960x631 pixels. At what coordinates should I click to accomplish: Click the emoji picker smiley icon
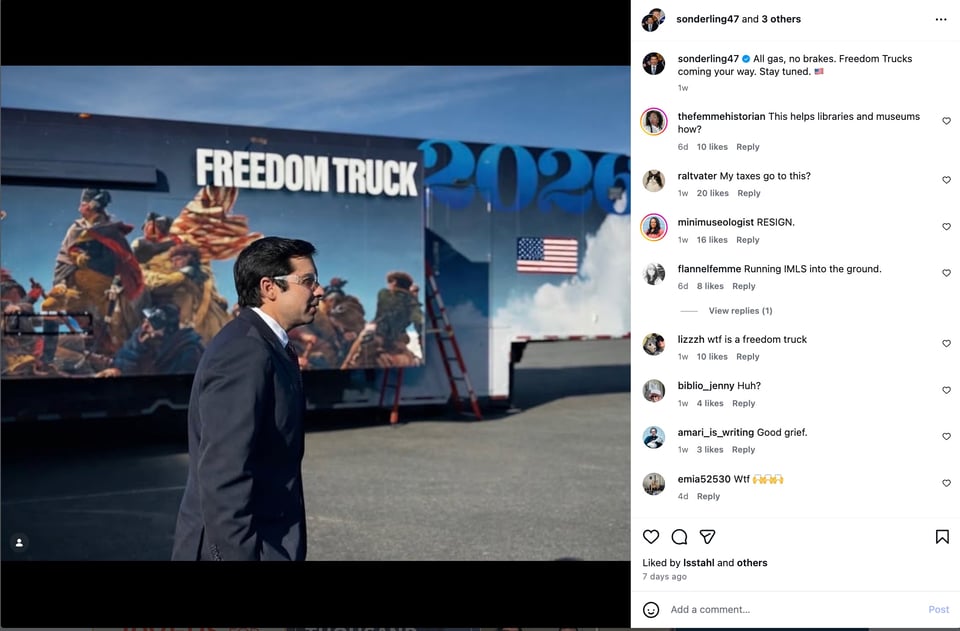[x=653, y=609]
